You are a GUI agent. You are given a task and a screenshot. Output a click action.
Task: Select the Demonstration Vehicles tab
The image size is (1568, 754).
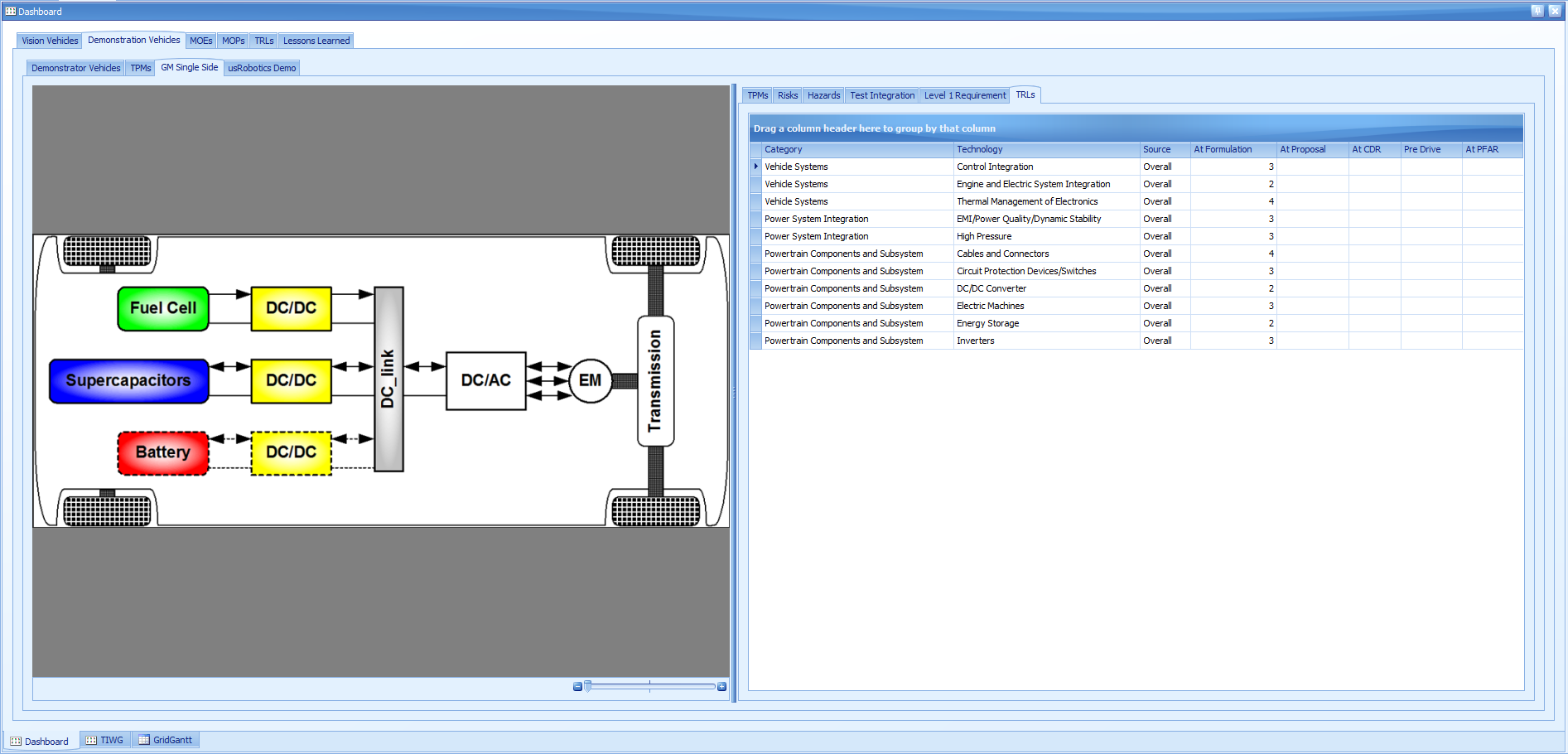(134, 40)
